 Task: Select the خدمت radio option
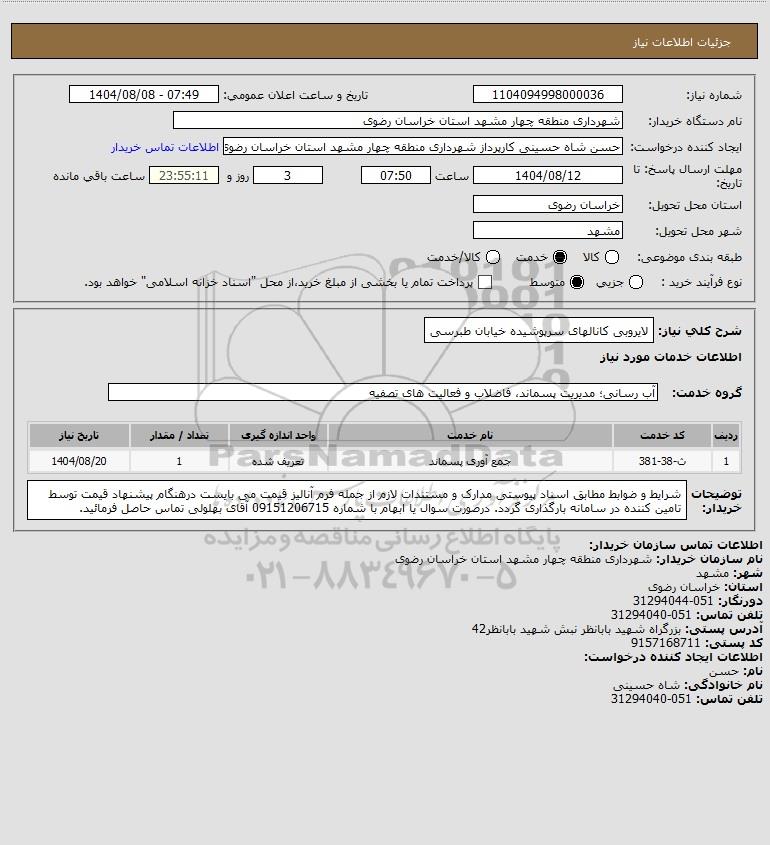(x=560, y=258)
